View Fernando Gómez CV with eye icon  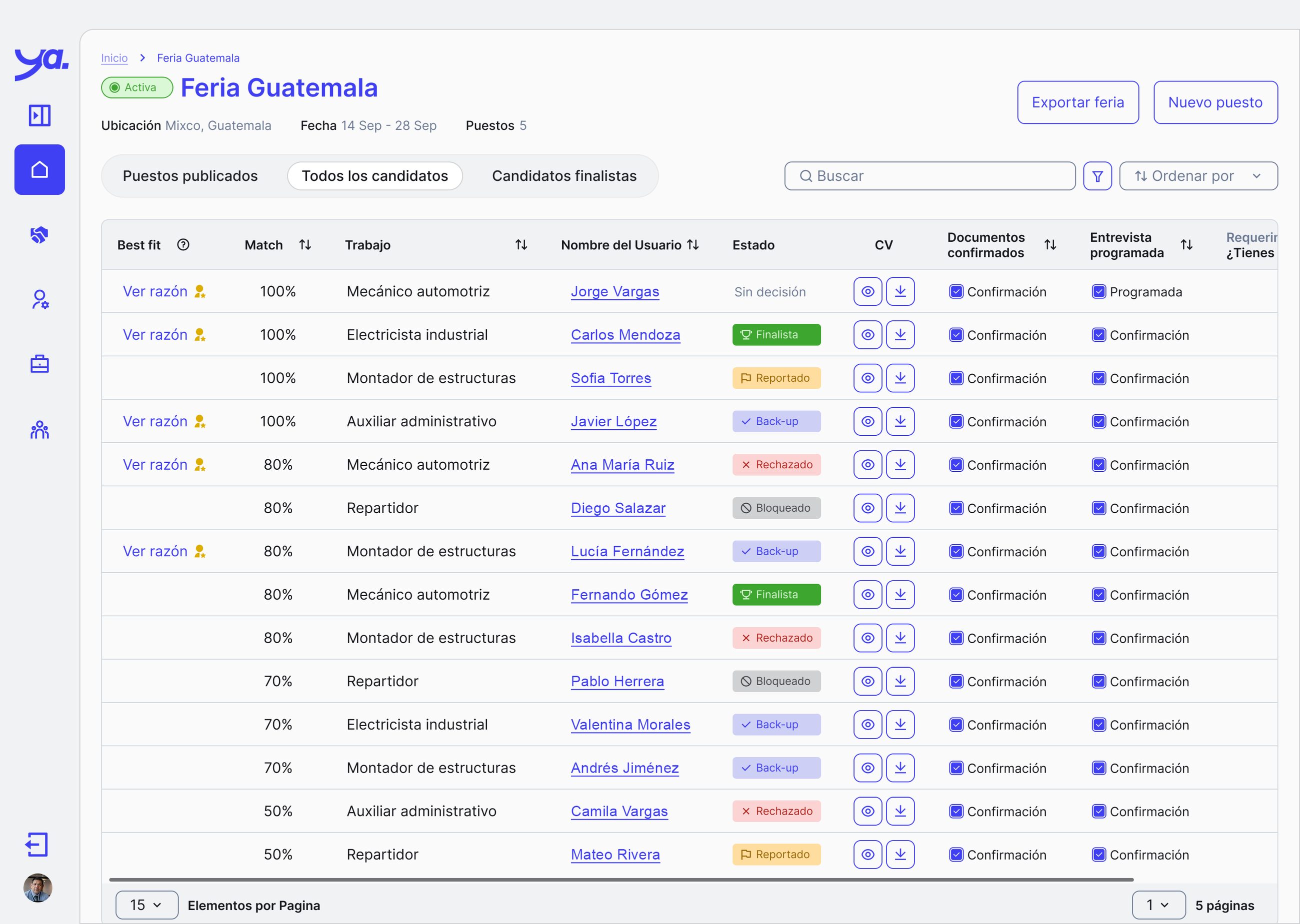click(868, 595)
